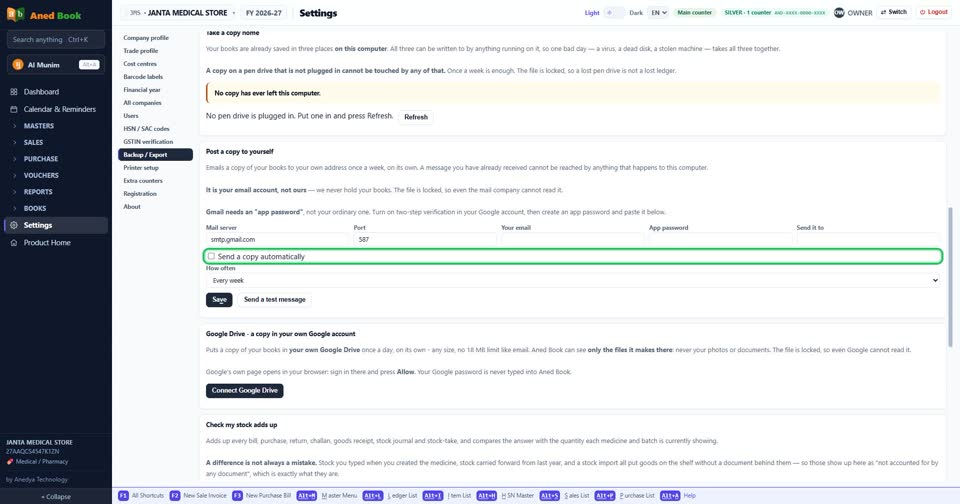Click the Switch user button

coord(894,12)
